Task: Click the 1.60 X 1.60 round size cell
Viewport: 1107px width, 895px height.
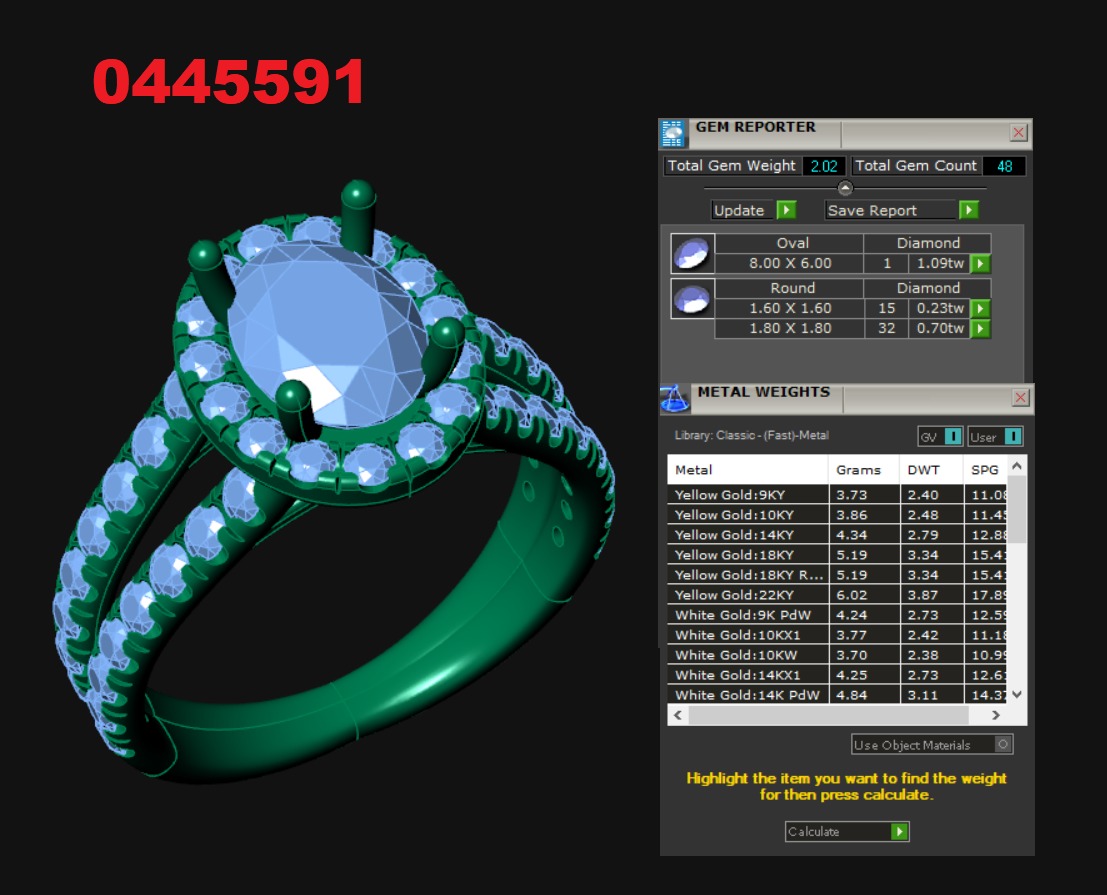Action: pyautogui.click(x=790, y=308)
